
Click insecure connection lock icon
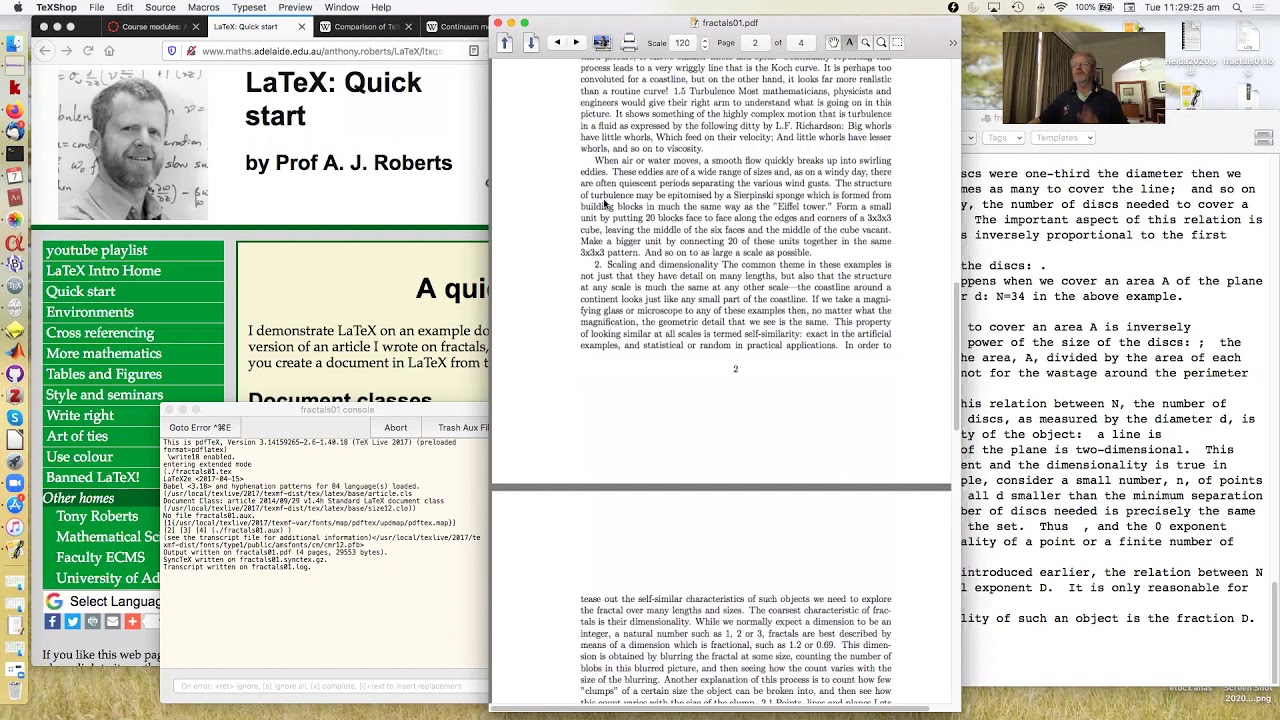[x=189, y=51]
